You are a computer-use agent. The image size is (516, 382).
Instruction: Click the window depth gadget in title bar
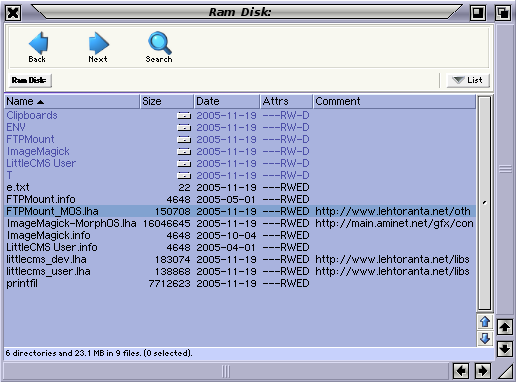[x=503, y=13]
